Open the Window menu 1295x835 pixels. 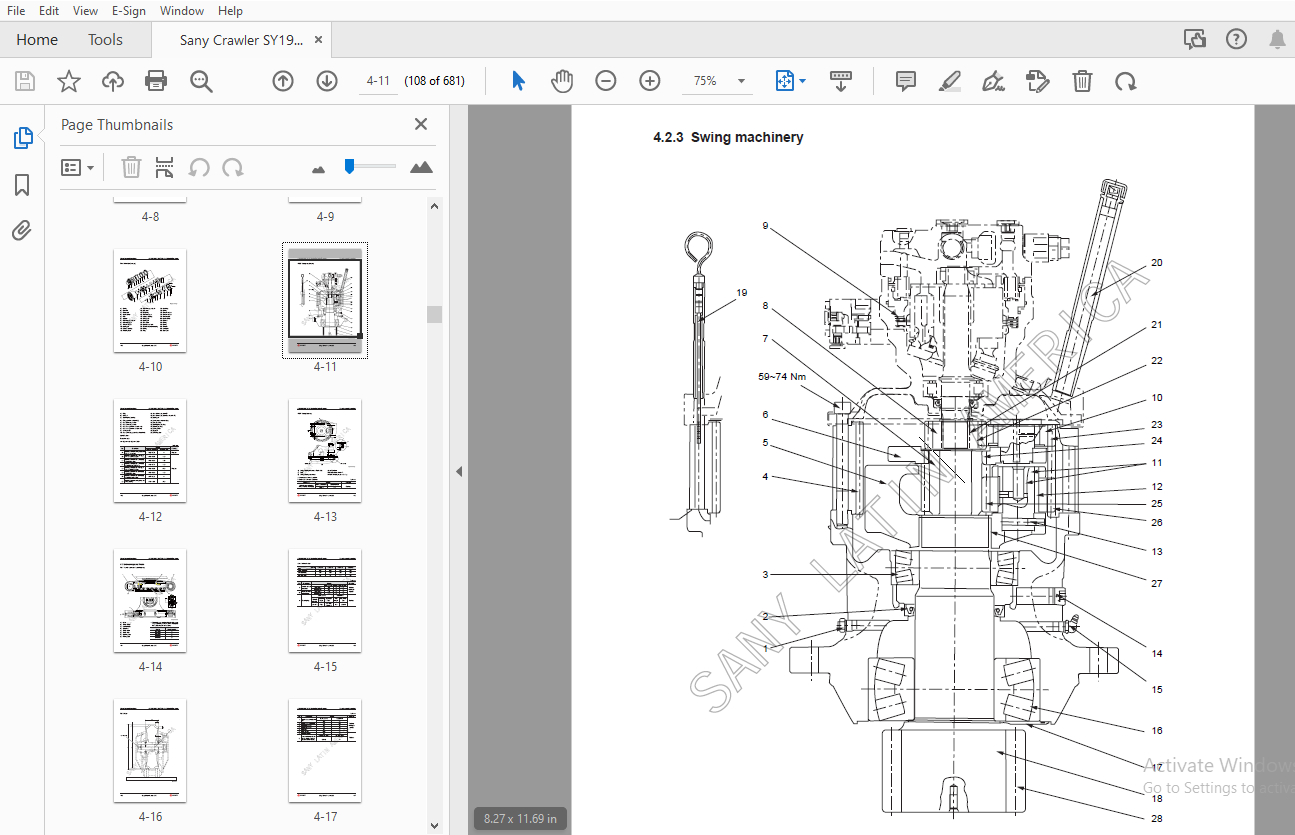pos(182,10)
